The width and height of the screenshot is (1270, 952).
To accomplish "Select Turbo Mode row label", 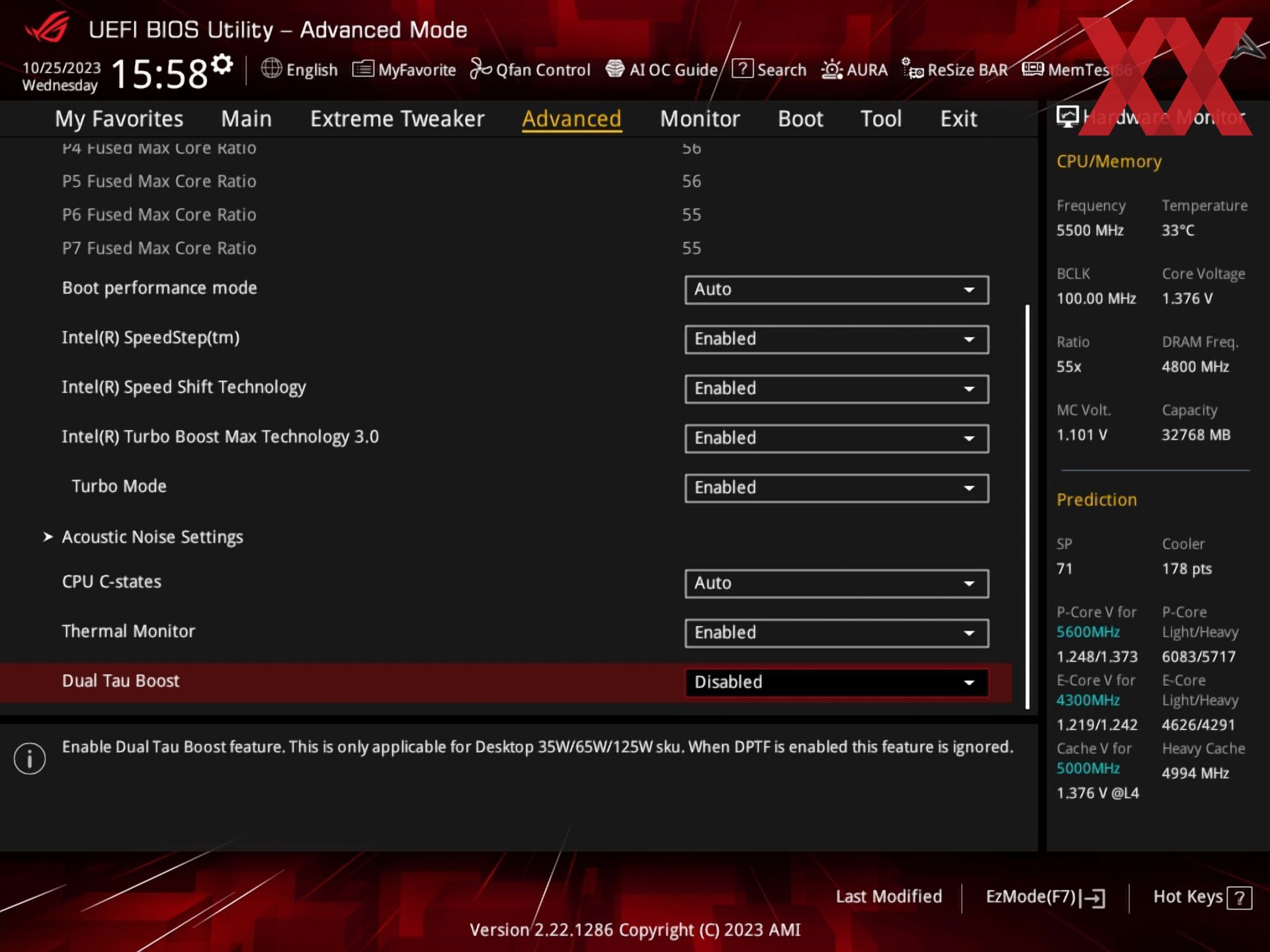I will pos(119,487).
